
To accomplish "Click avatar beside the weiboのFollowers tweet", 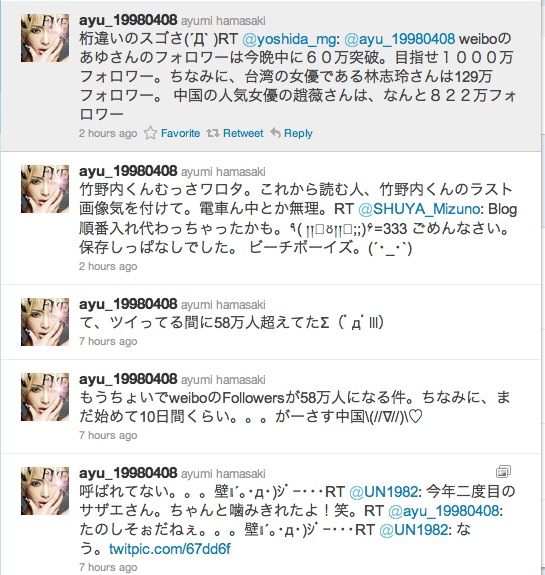I will click(x=45, y=397).
